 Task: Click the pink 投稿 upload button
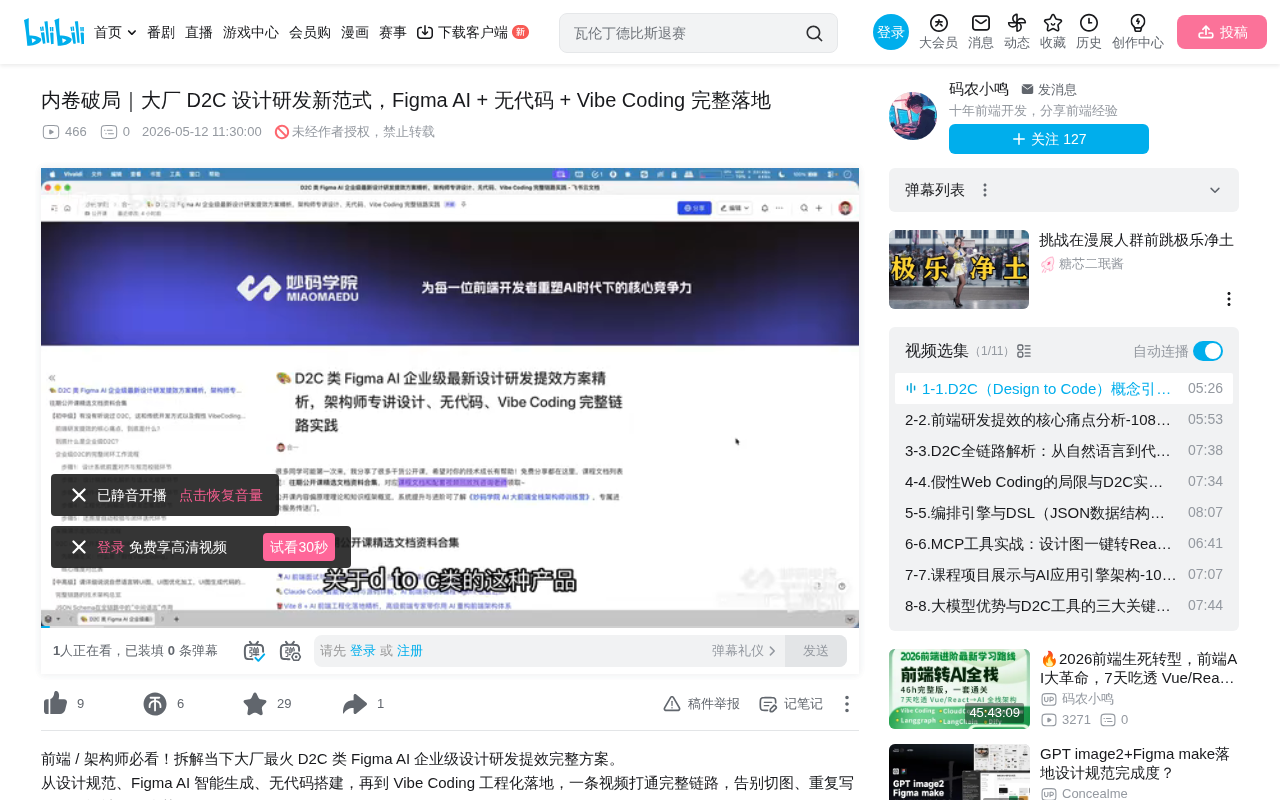[x=1222, y=32]
